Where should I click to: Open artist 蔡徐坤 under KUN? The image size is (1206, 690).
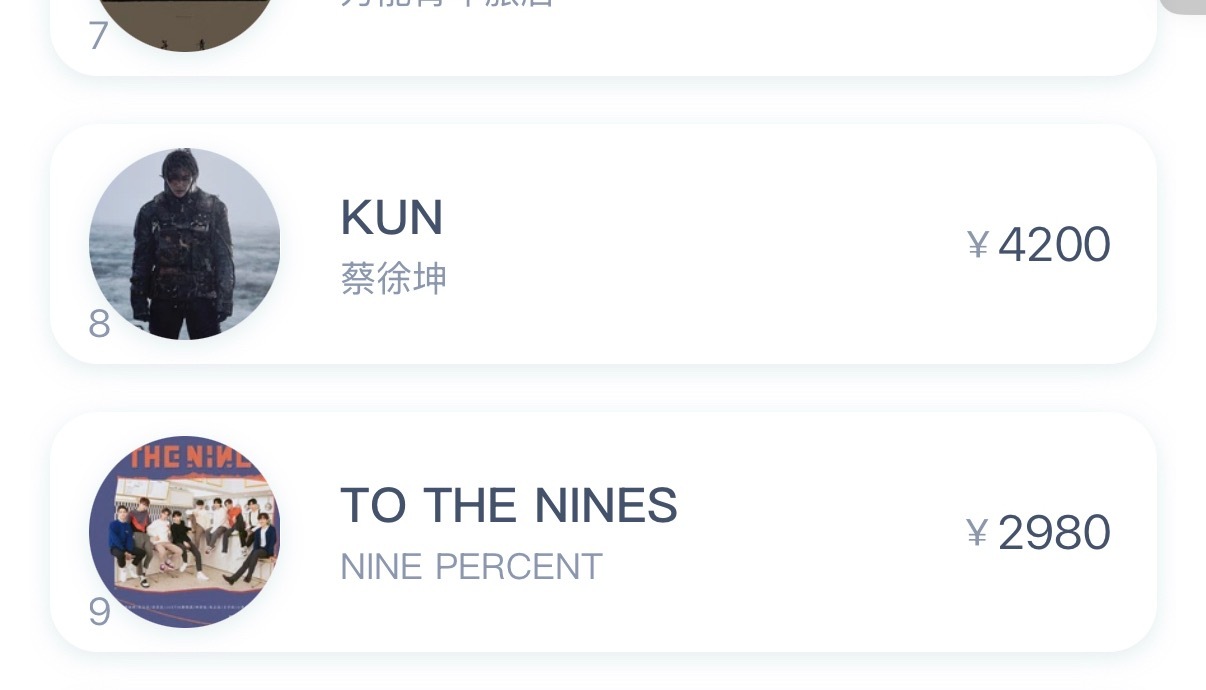393,279
